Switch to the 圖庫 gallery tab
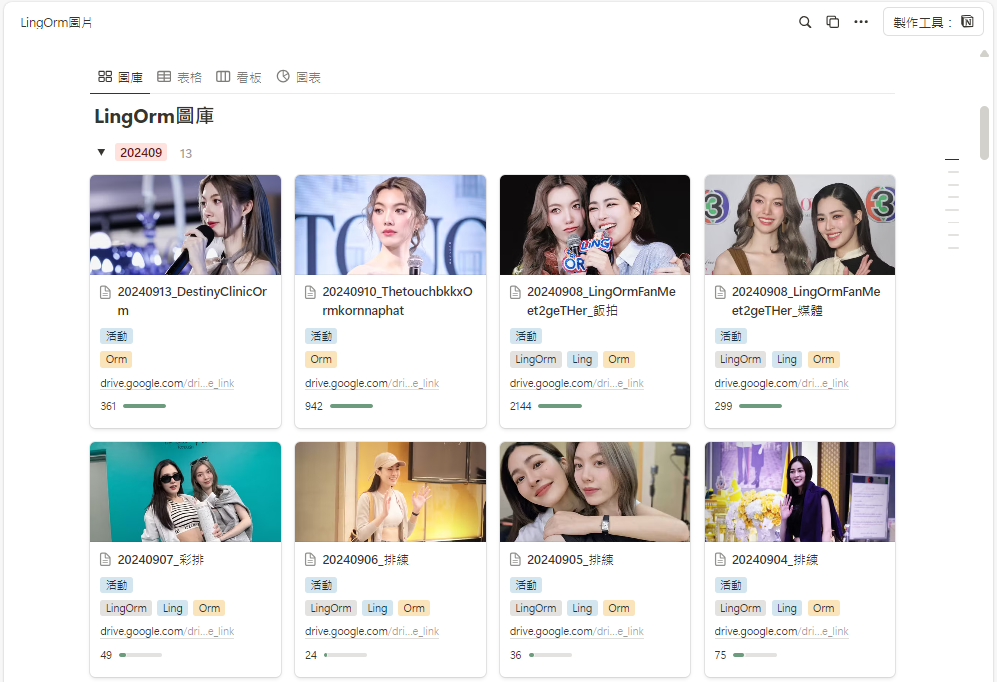997x682 pixels. 120,78
